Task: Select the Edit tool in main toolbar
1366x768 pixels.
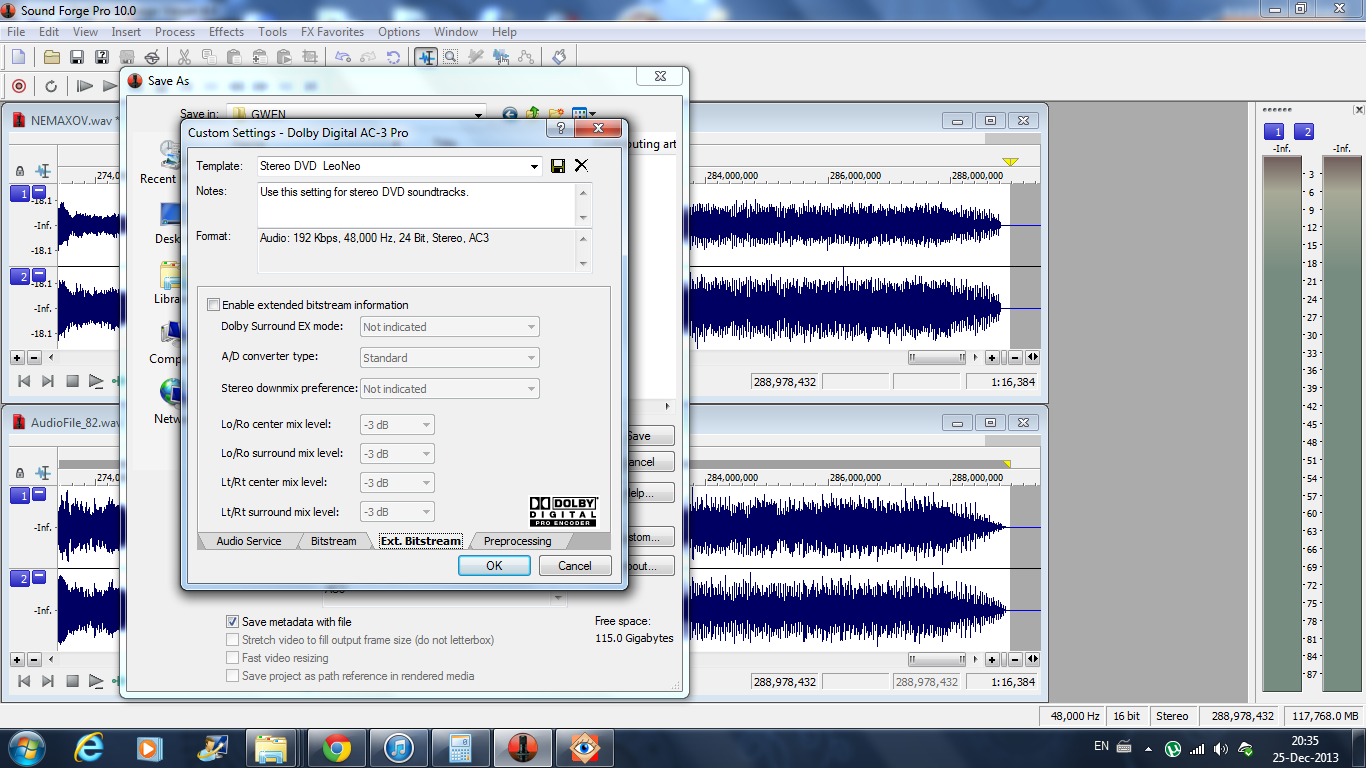Action: 426,57
